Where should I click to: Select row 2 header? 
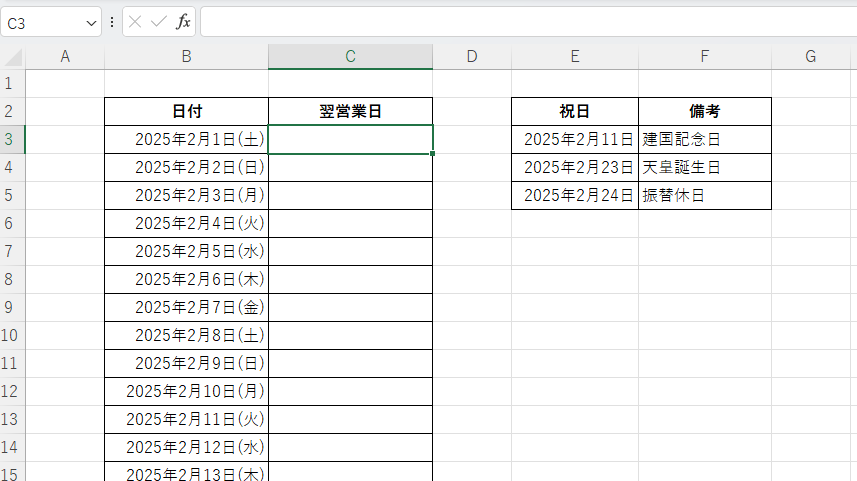(x=12, y=112)
